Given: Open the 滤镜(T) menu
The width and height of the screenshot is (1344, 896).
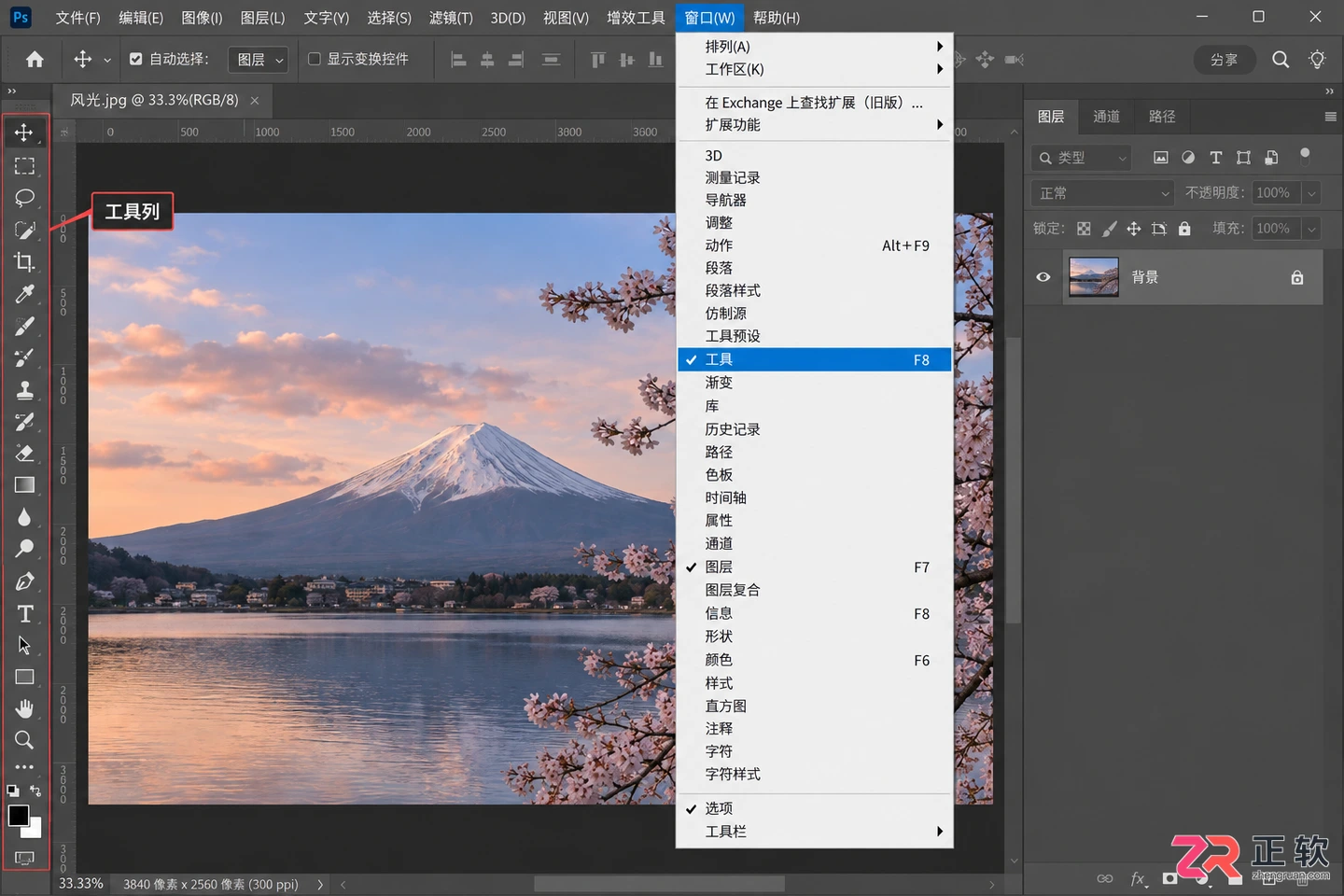Looking at the screenshot, I should pos(451,18).
